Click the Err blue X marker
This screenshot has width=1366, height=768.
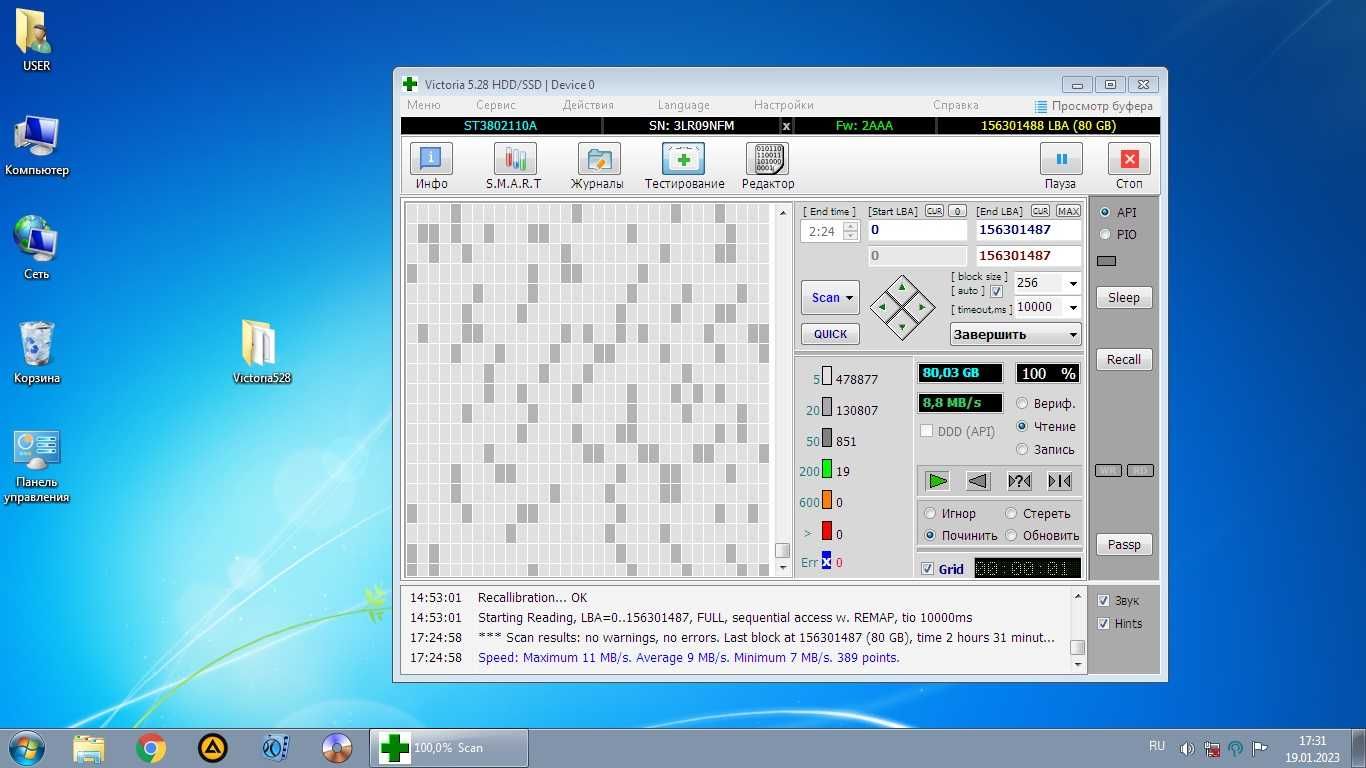827,562
